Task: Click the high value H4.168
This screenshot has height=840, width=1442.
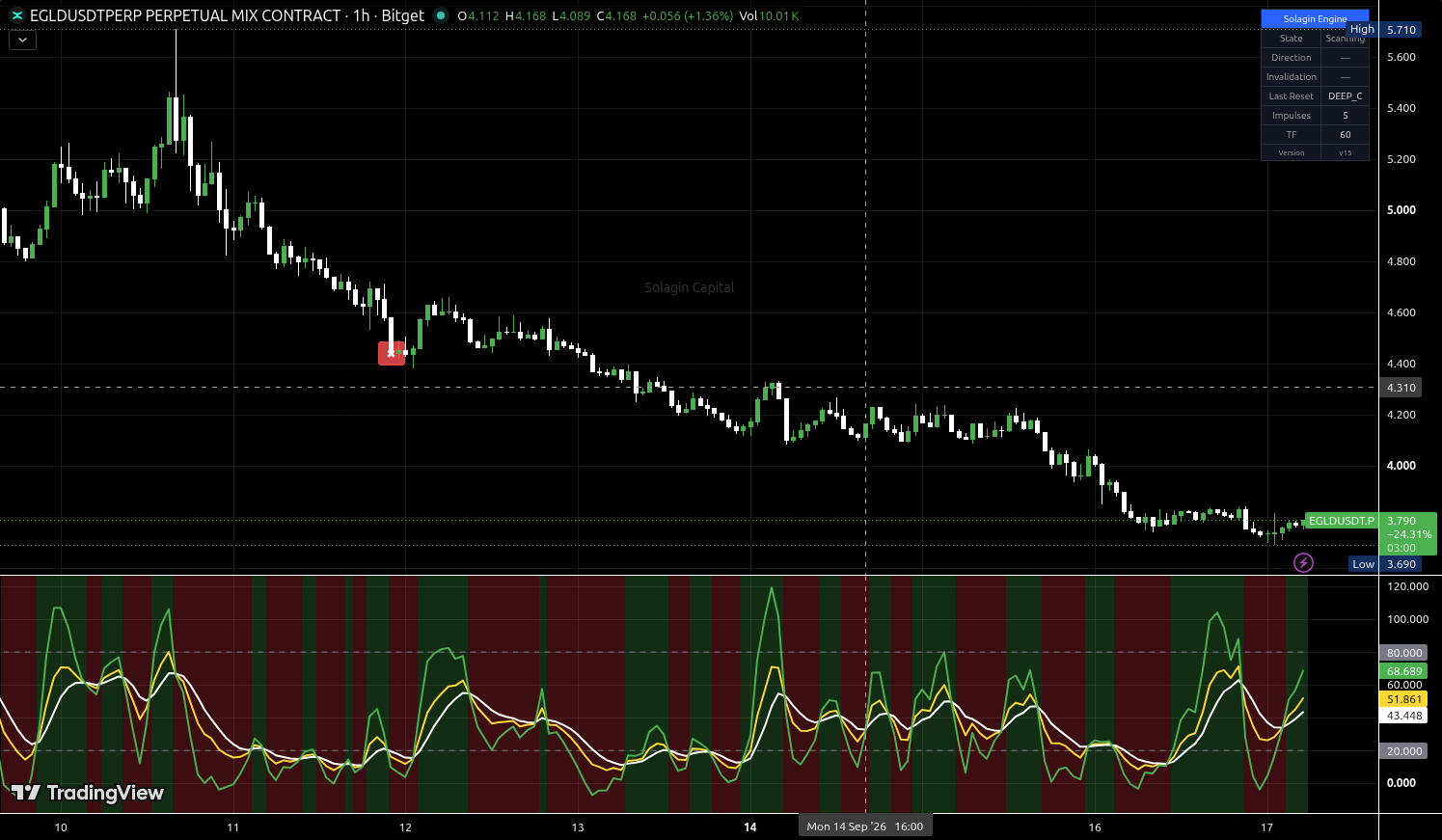Action: [x=525, y=16]
